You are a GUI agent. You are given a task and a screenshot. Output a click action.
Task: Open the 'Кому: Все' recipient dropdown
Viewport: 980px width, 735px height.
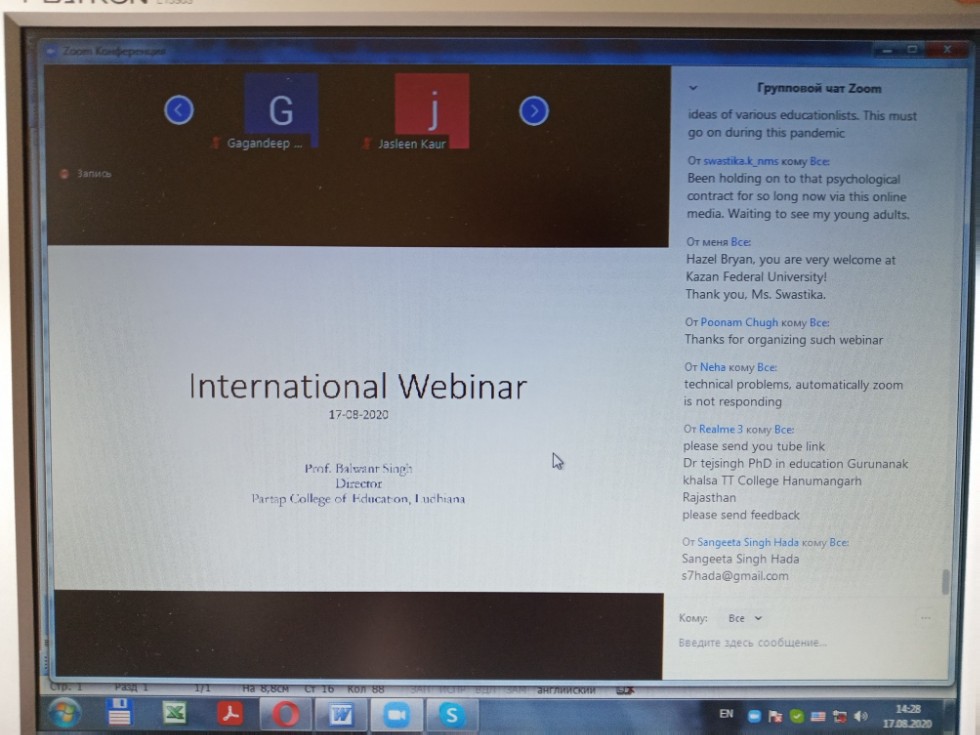tap(745, 619)
